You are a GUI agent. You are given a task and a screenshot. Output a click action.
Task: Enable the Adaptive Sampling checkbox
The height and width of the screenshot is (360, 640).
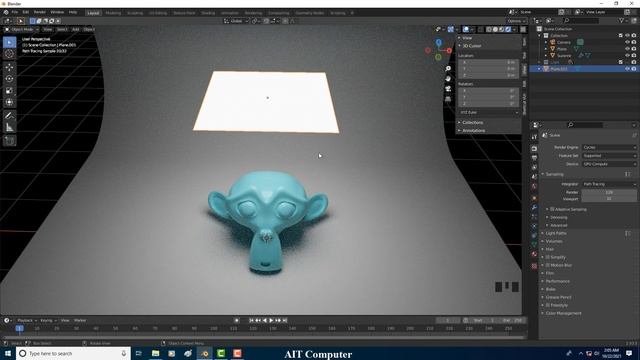(x=552, y=209)
